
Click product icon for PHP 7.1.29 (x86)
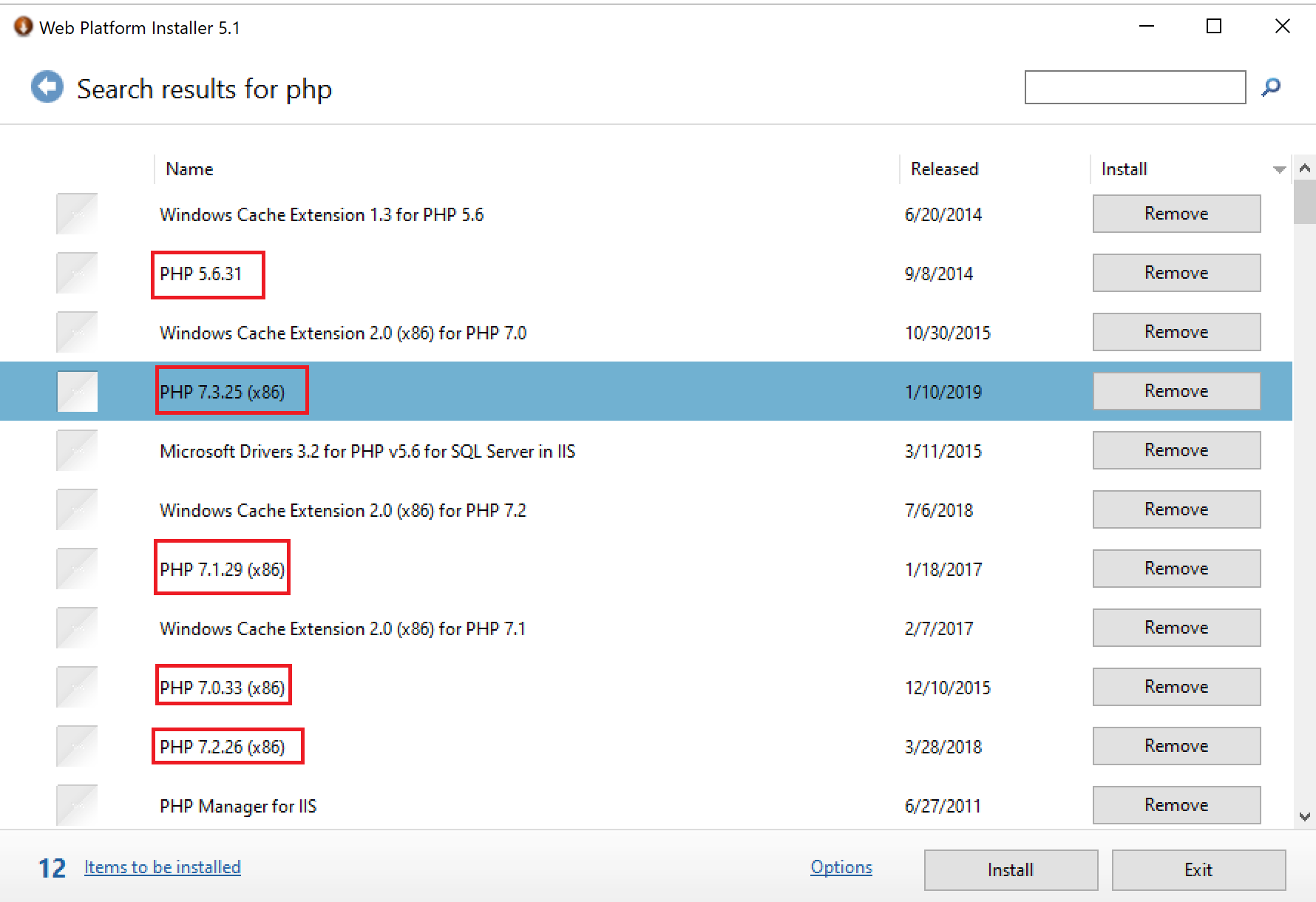[77, 569]
